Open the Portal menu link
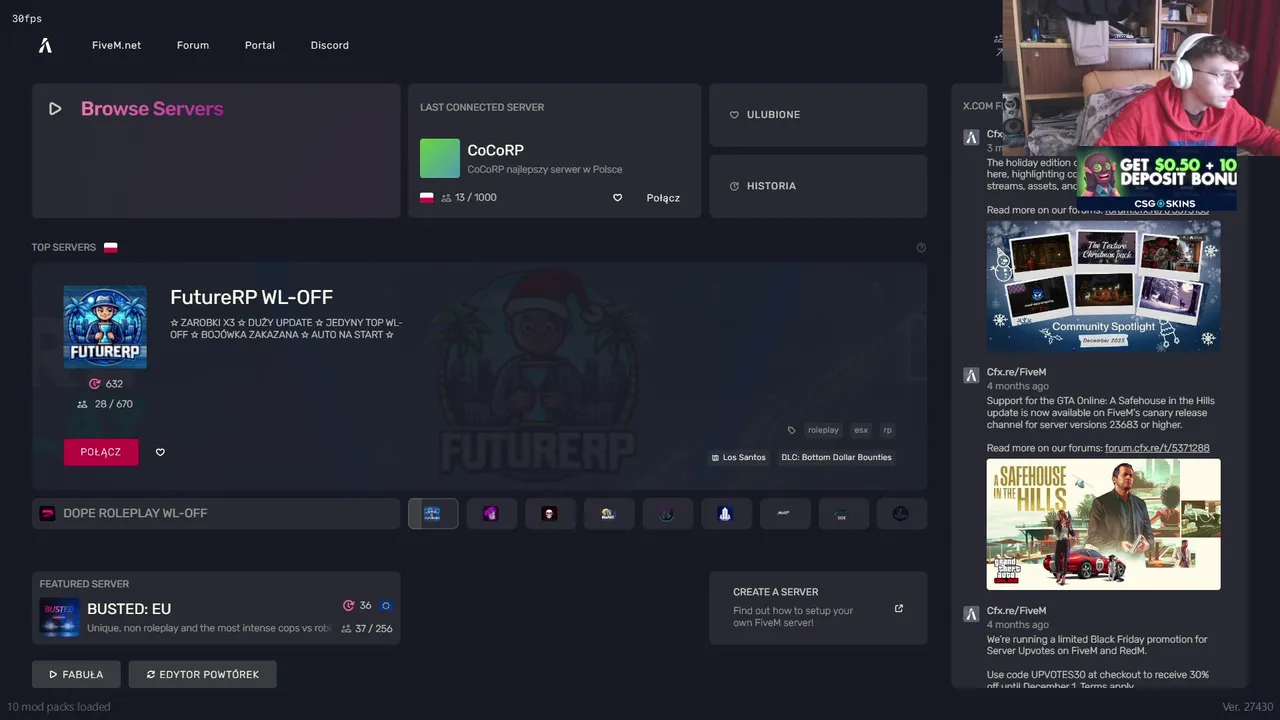Image resolution: width=1280 pixels, height=720 pixels. coord(260,45)
